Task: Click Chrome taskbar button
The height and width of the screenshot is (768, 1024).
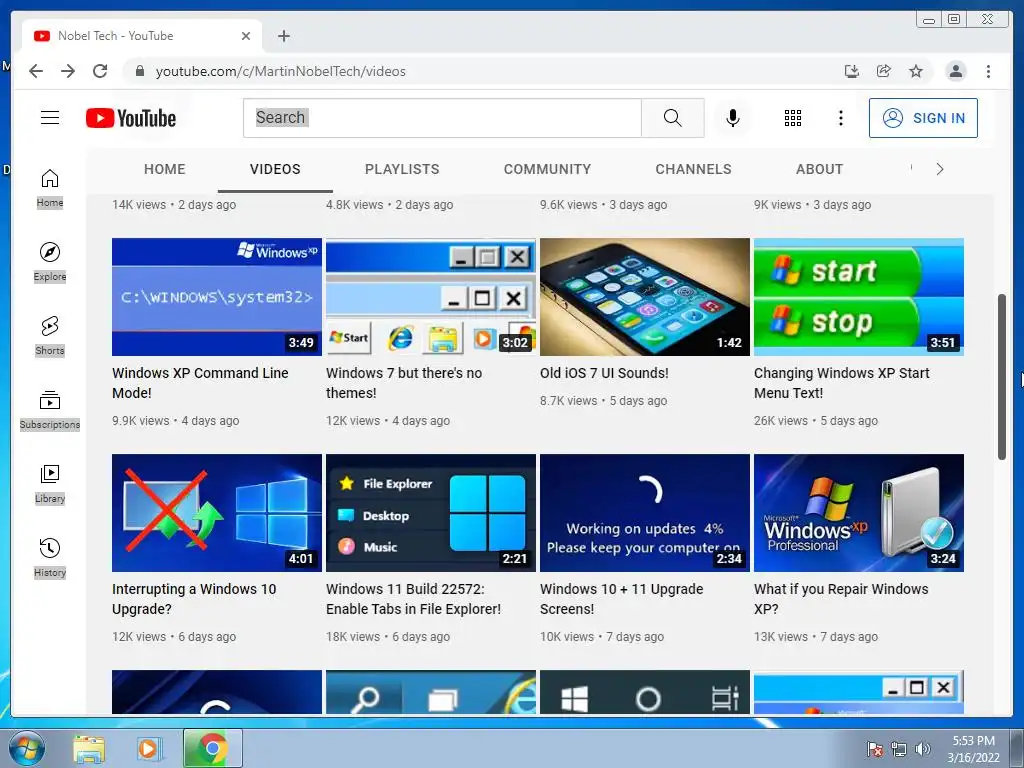Action: click(x=212, y=748)
